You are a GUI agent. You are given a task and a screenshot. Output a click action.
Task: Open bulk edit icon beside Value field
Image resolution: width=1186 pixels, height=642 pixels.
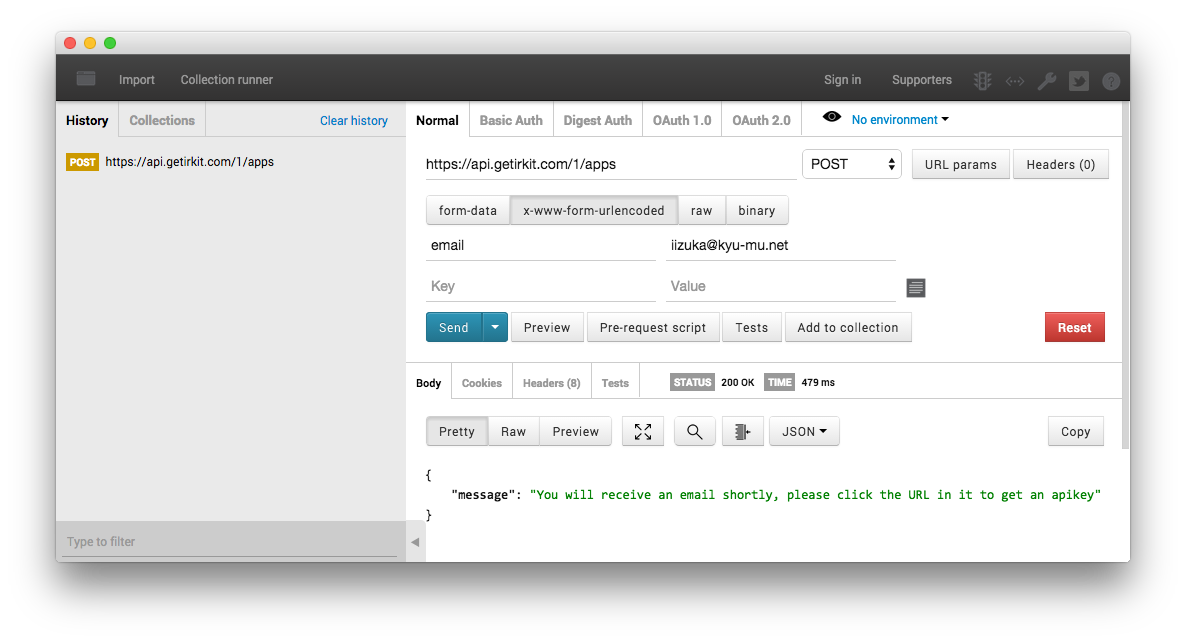(x=915, y=287)
